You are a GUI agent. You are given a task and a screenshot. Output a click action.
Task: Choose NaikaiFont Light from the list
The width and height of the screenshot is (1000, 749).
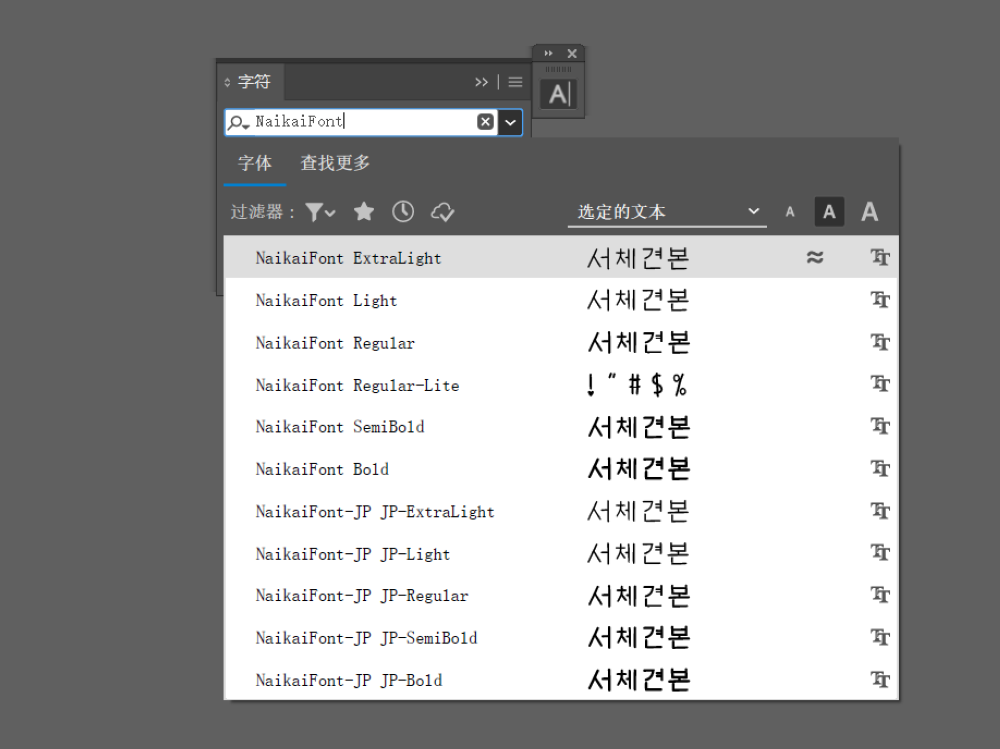coord(561,300)
